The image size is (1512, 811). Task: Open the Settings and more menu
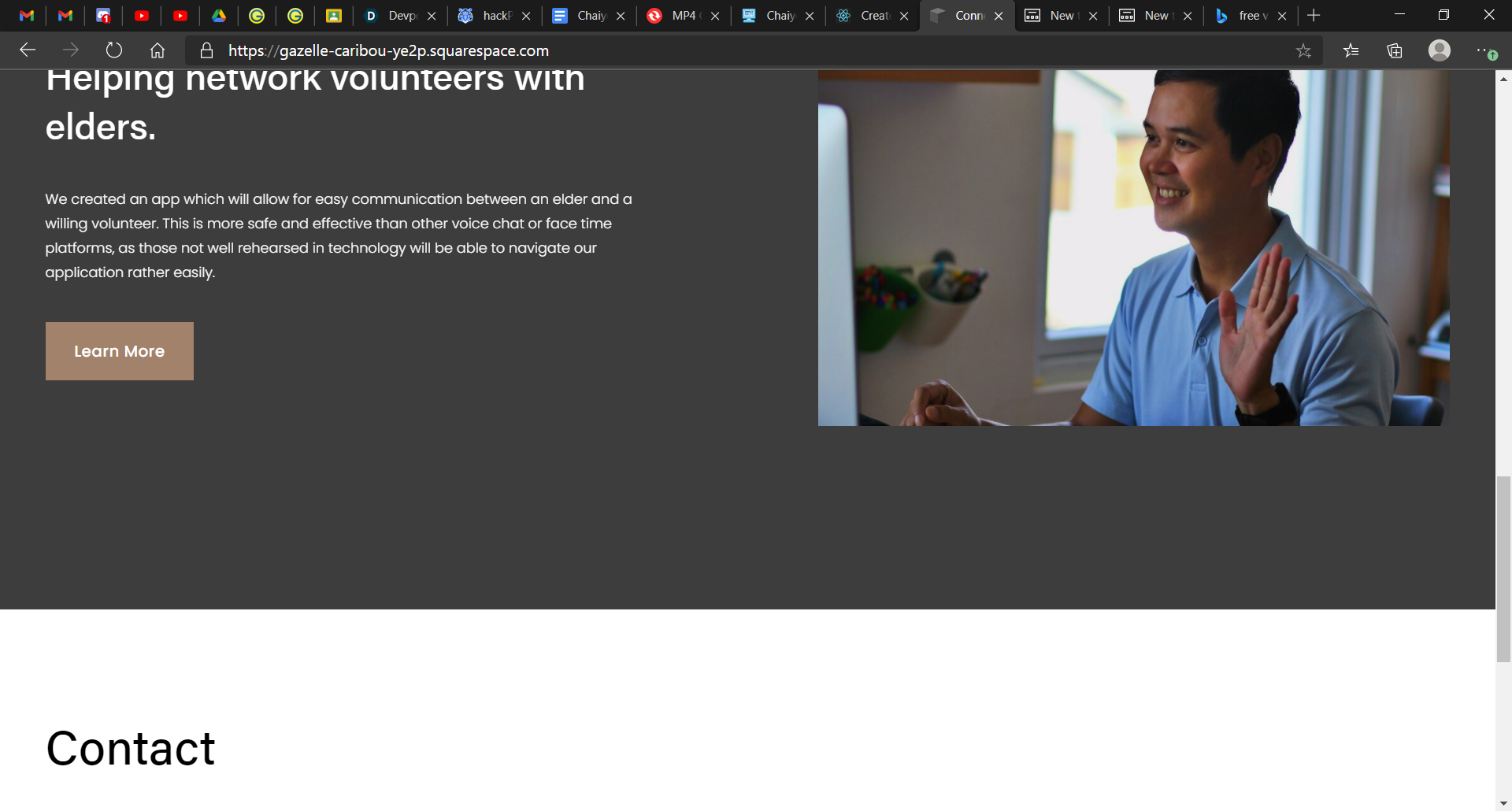pos(1485,50)
